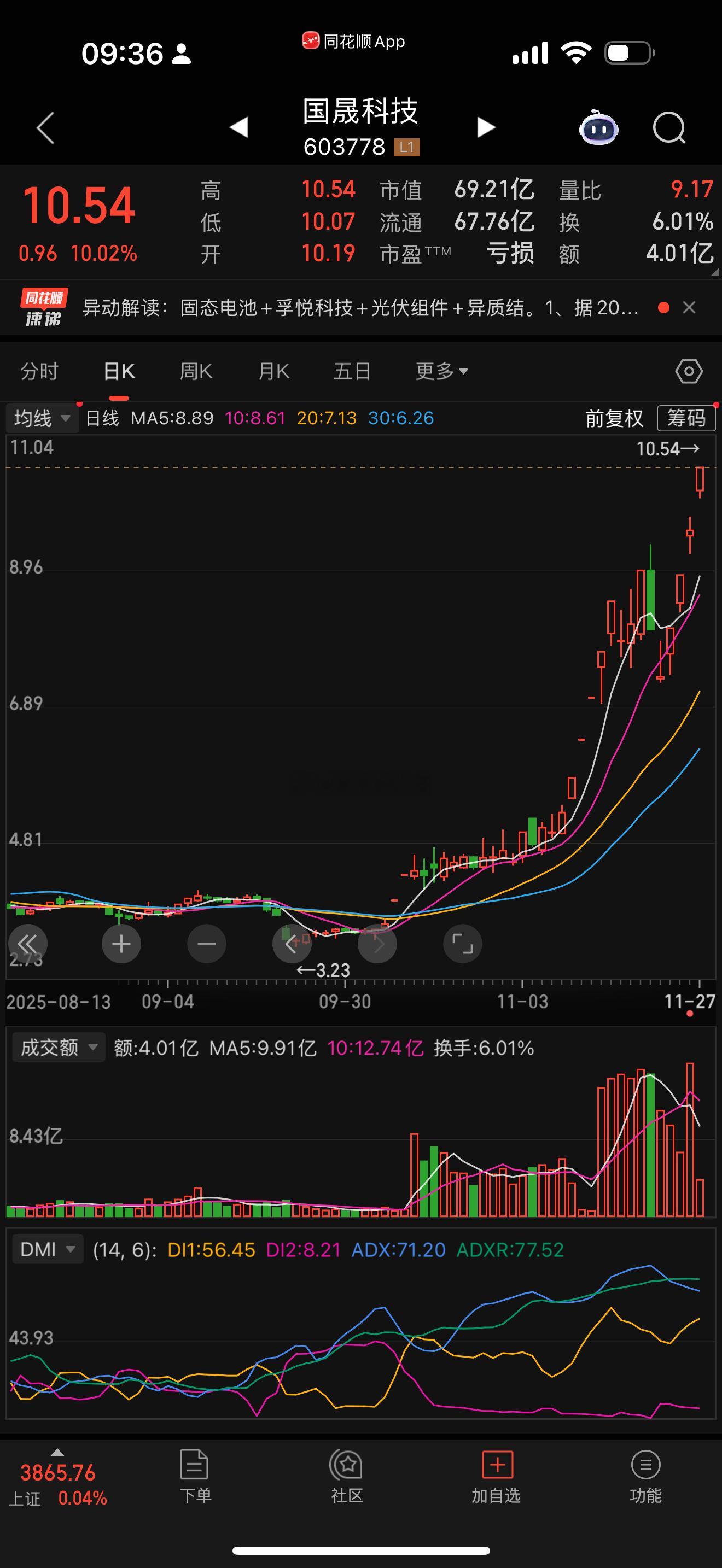The width and height of the screenshot is (722, 1568).
Task: Zoom out chart with minus icon
Action: (x=206, y=944)
